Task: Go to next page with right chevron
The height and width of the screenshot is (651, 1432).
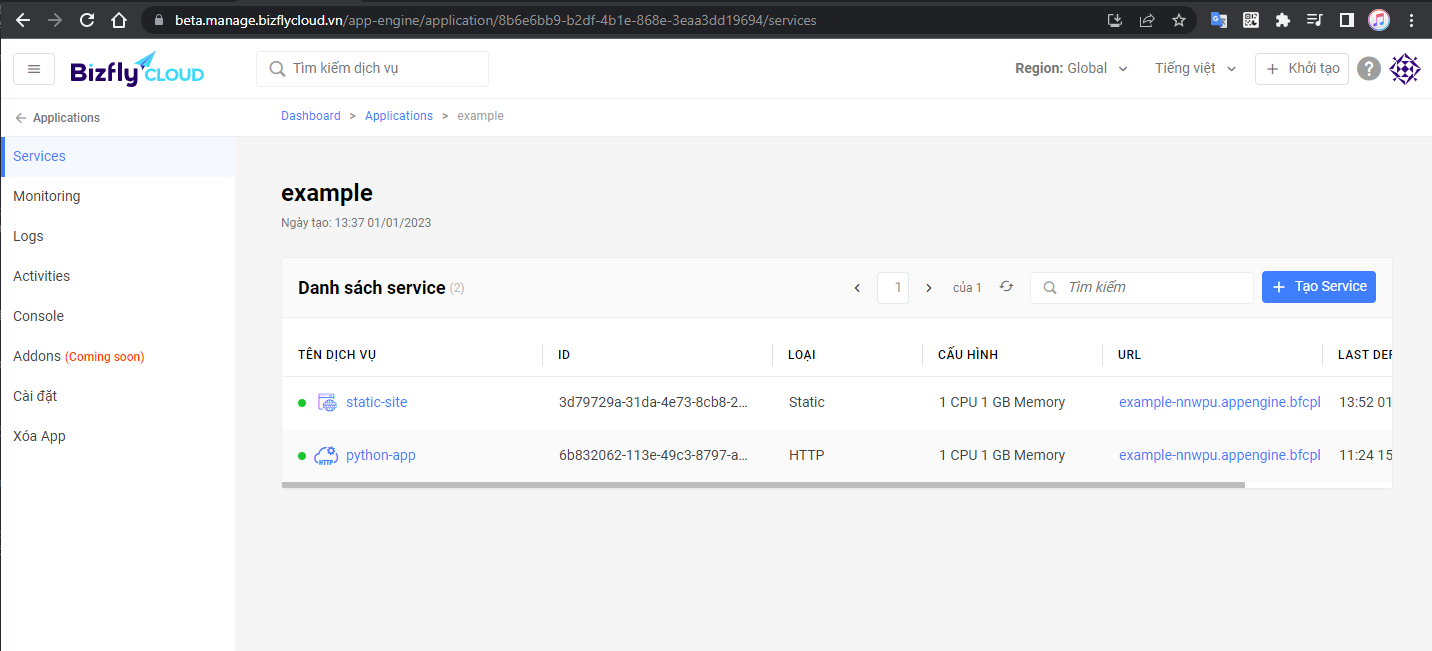Action: coord(929,287)
